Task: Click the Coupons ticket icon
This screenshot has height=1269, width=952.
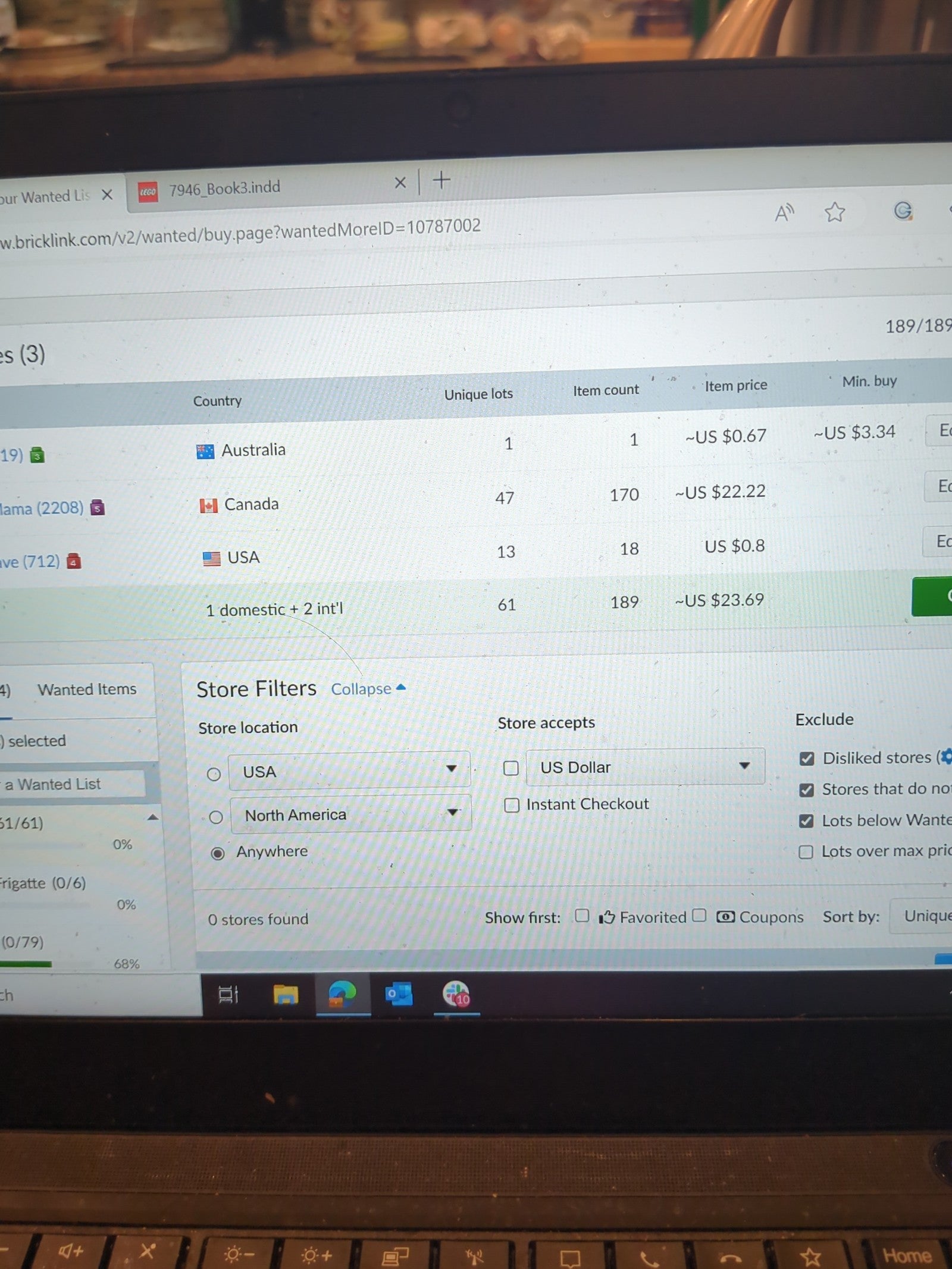Action: [725, 917]
